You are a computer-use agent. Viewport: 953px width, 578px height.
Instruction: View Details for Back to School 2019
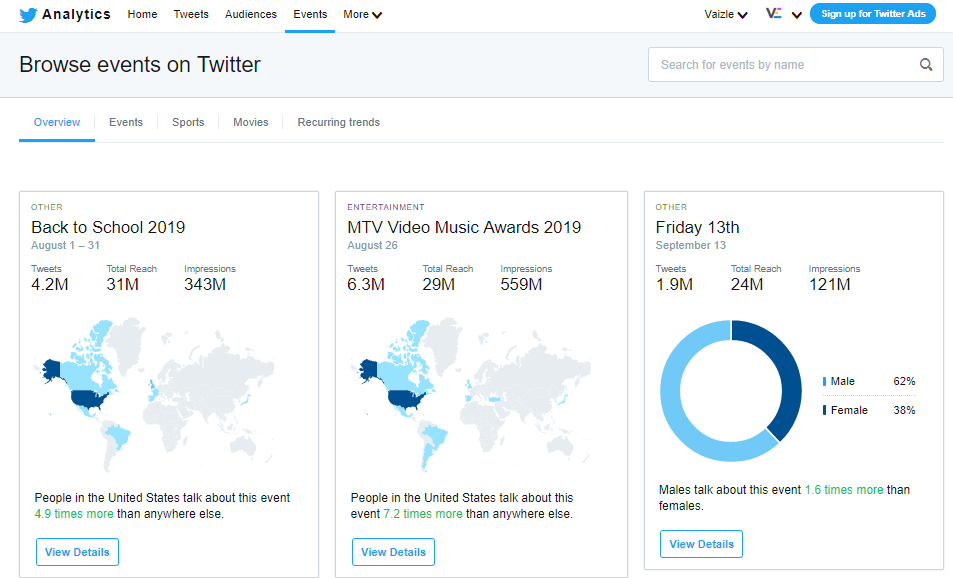click(x=77, y=552)
